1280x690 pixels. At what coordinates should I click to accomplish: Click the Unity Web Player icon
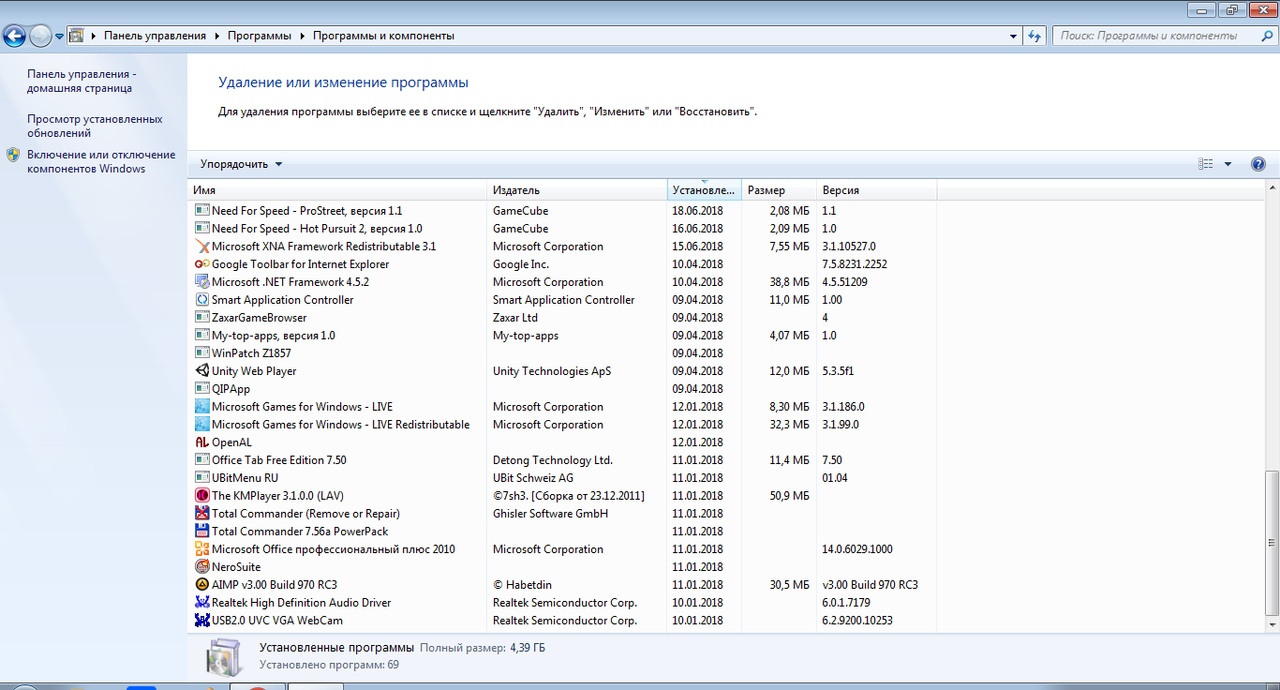click(x=202, y=371)
